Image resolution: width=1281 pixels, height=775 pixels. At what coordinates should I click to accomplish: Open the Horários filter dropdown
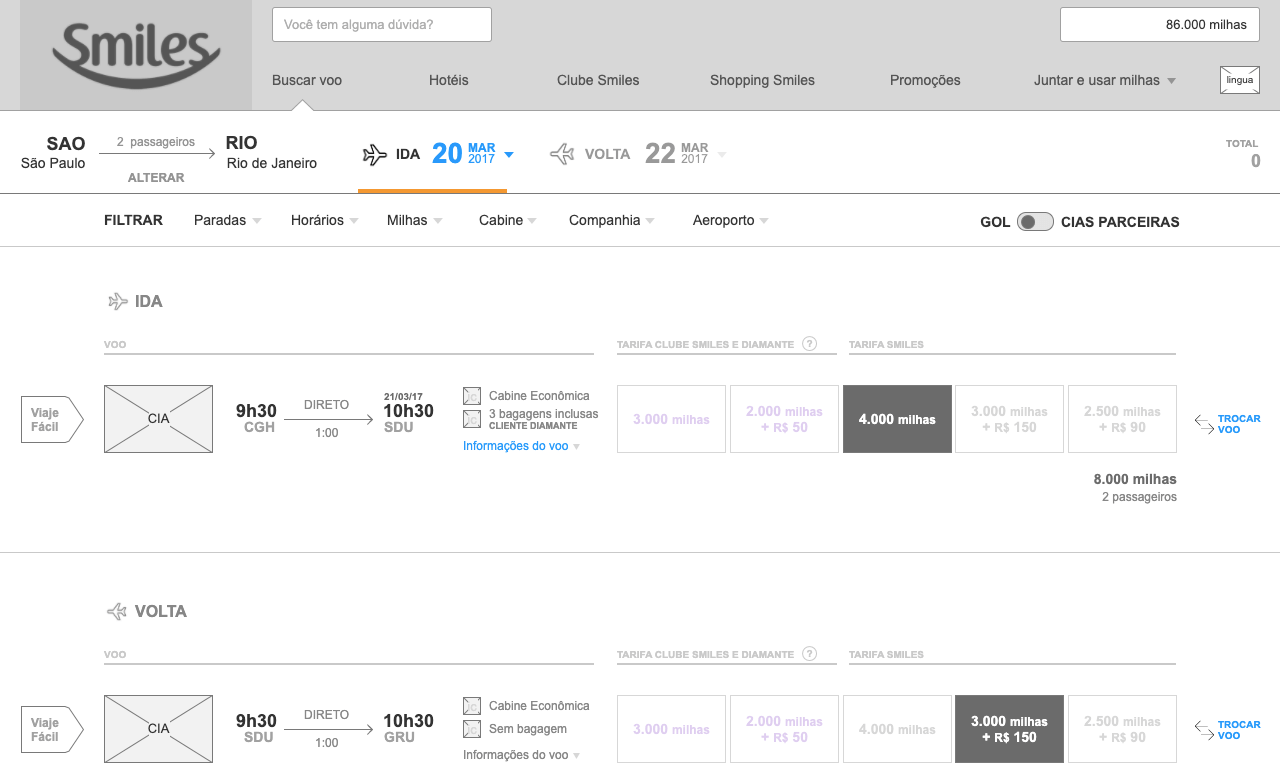[x=324, y=220]
